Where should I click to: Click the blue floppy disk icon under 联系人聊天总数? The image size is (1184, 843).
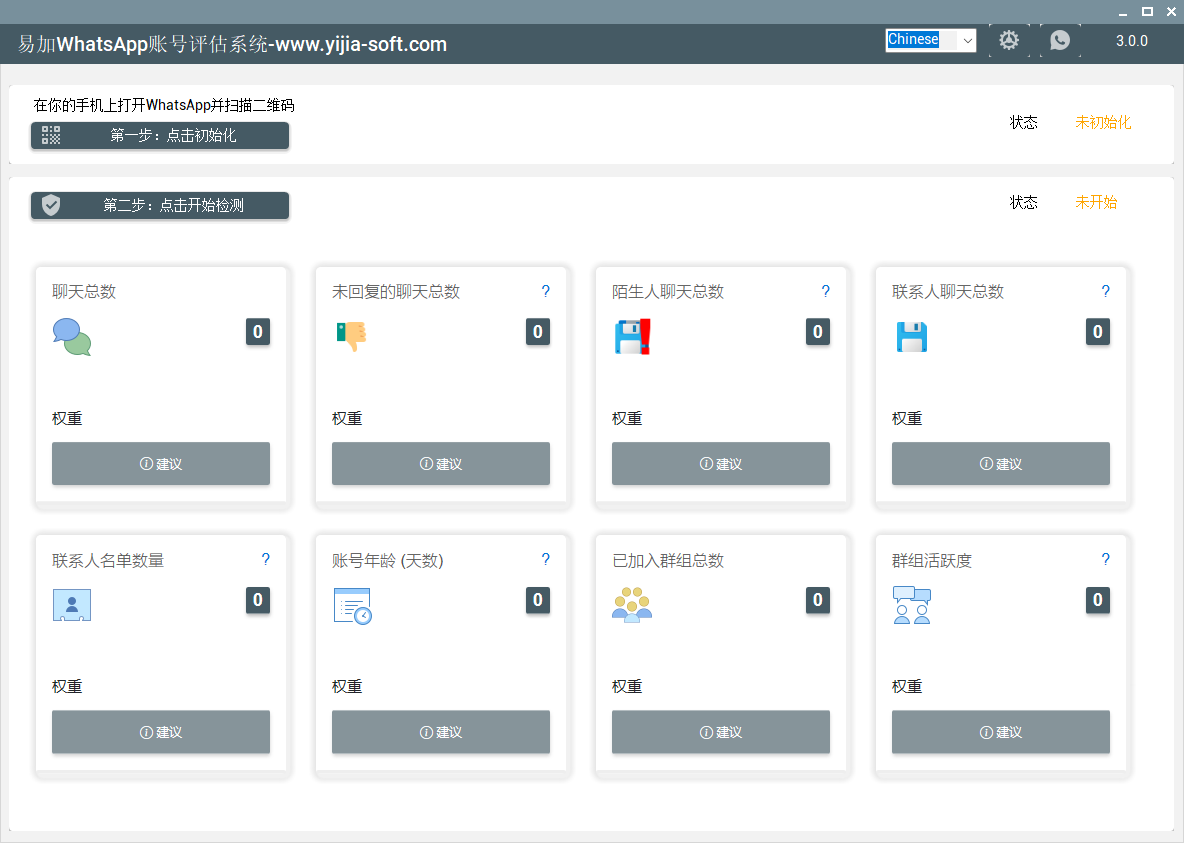click(x=911, y=337)
